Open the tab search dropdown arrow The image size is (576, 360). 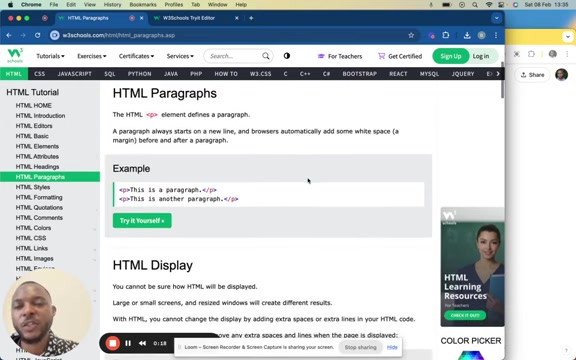pyautogui.click(x=496, y=18)
